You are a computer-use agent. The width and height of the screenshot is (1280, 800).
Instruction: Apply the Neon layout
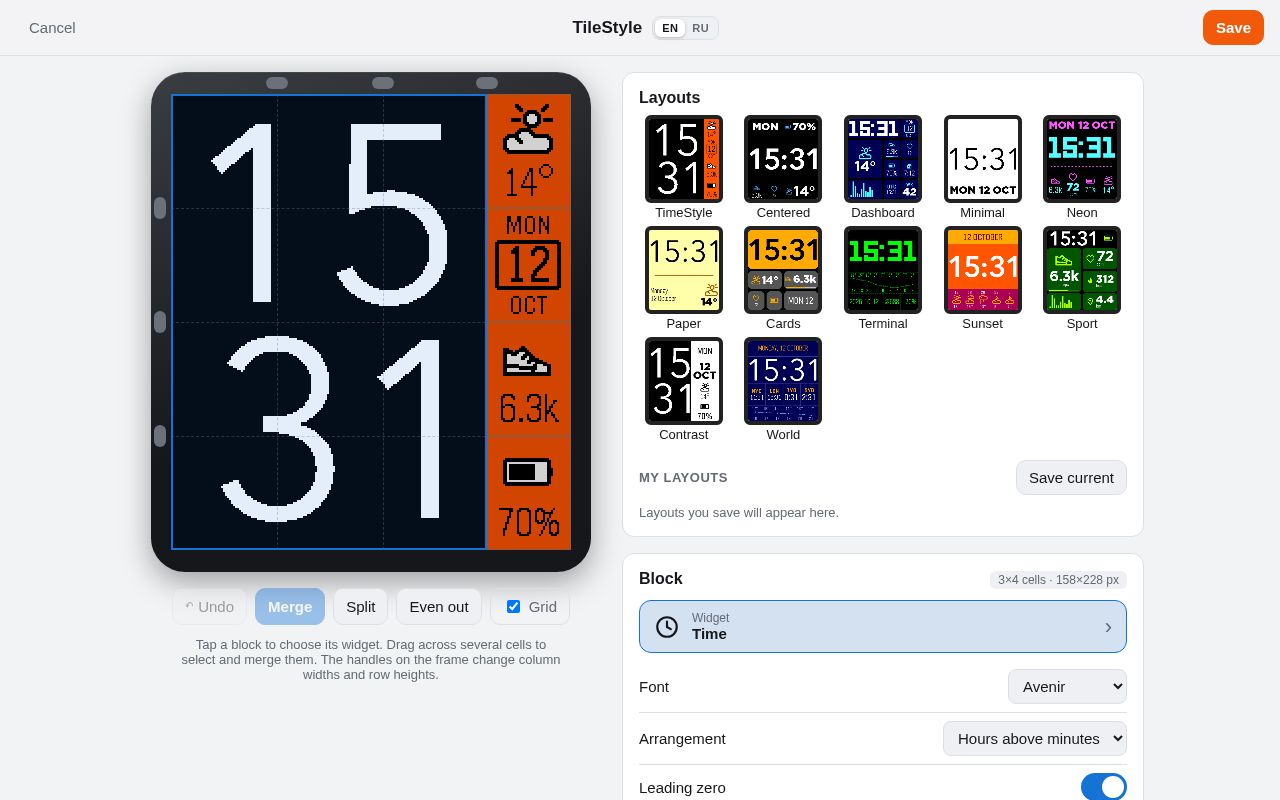[x=1082, y=159]
